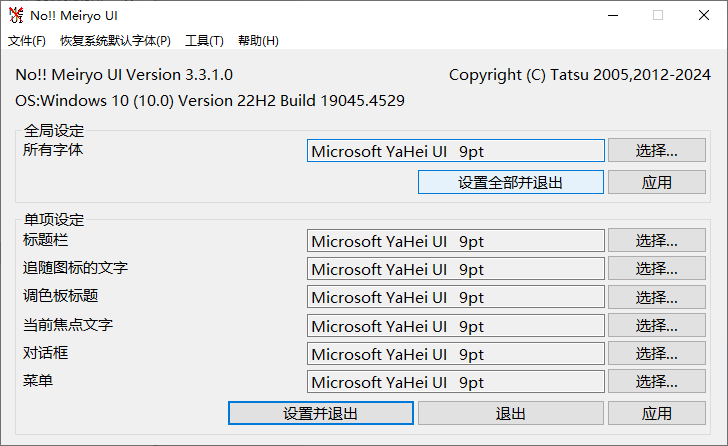Click the 所有字体 font name field
Image resolution: width=728 pixels, height=446 pixels.
[x=455, y=151]
